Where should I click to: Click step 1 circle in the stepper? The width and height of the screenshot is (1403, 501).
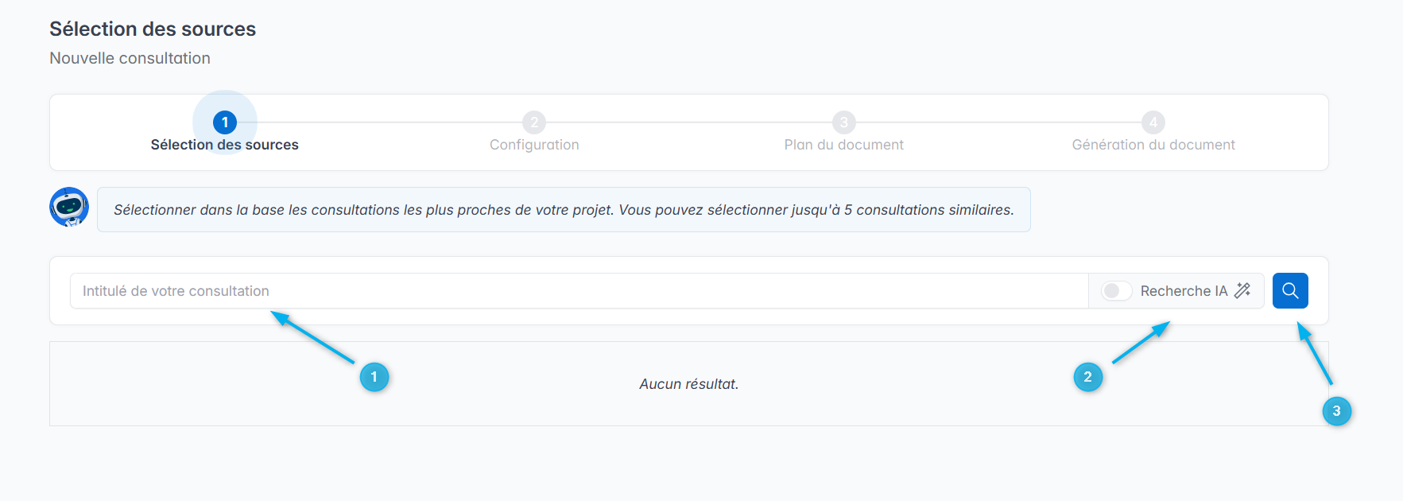225,122
